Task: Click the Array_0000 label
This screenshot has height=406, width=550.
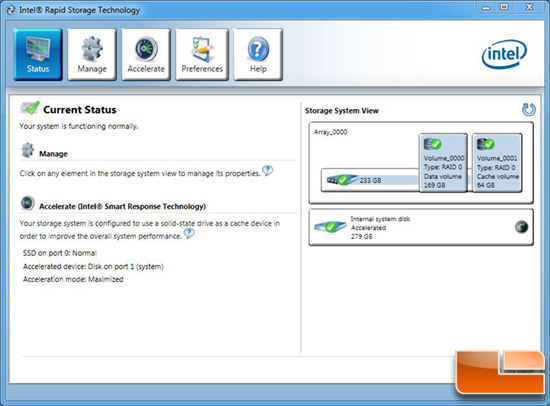Action: coord(330,132)
